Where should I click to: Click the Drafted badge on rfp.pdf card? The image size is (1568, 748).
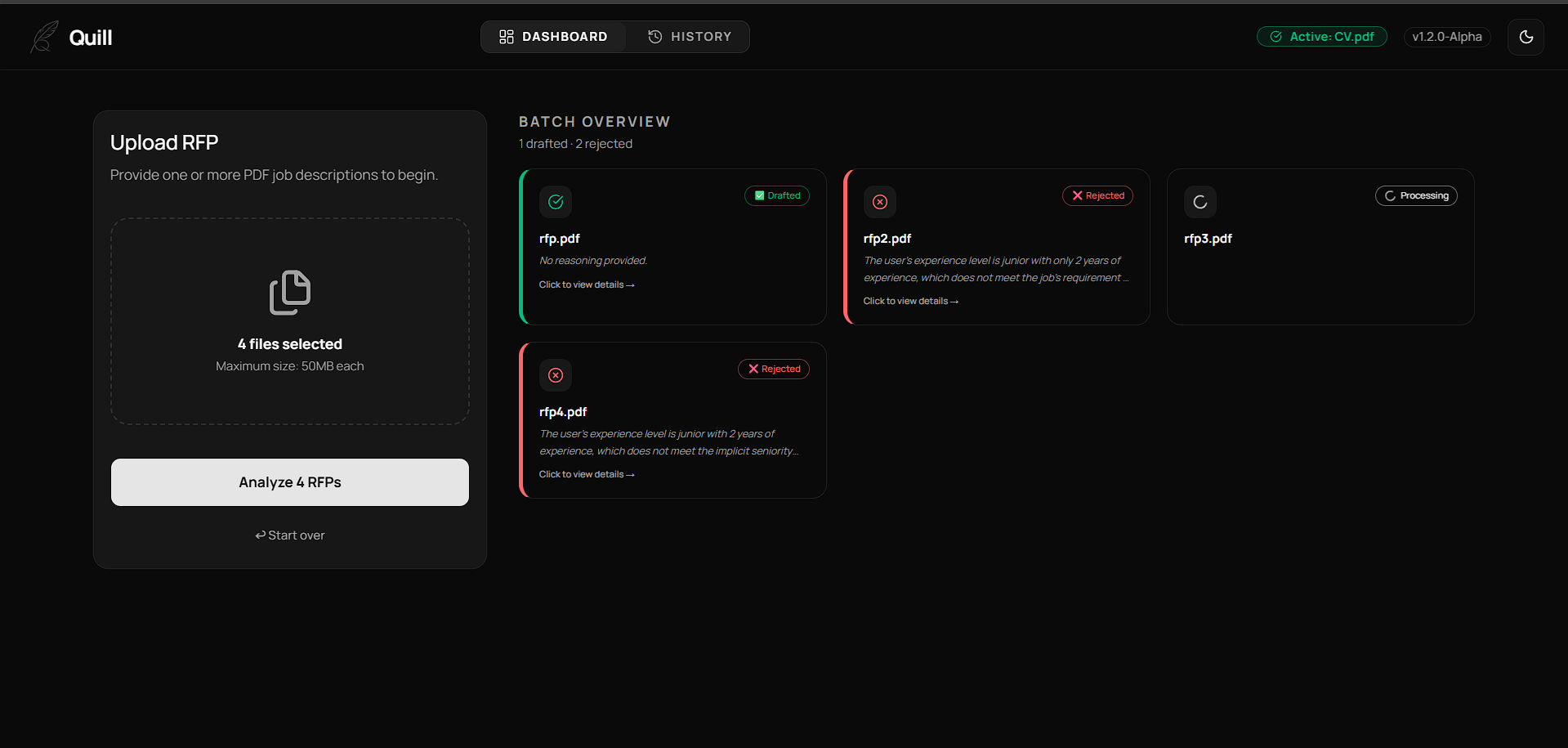click(x=777, y=195)
